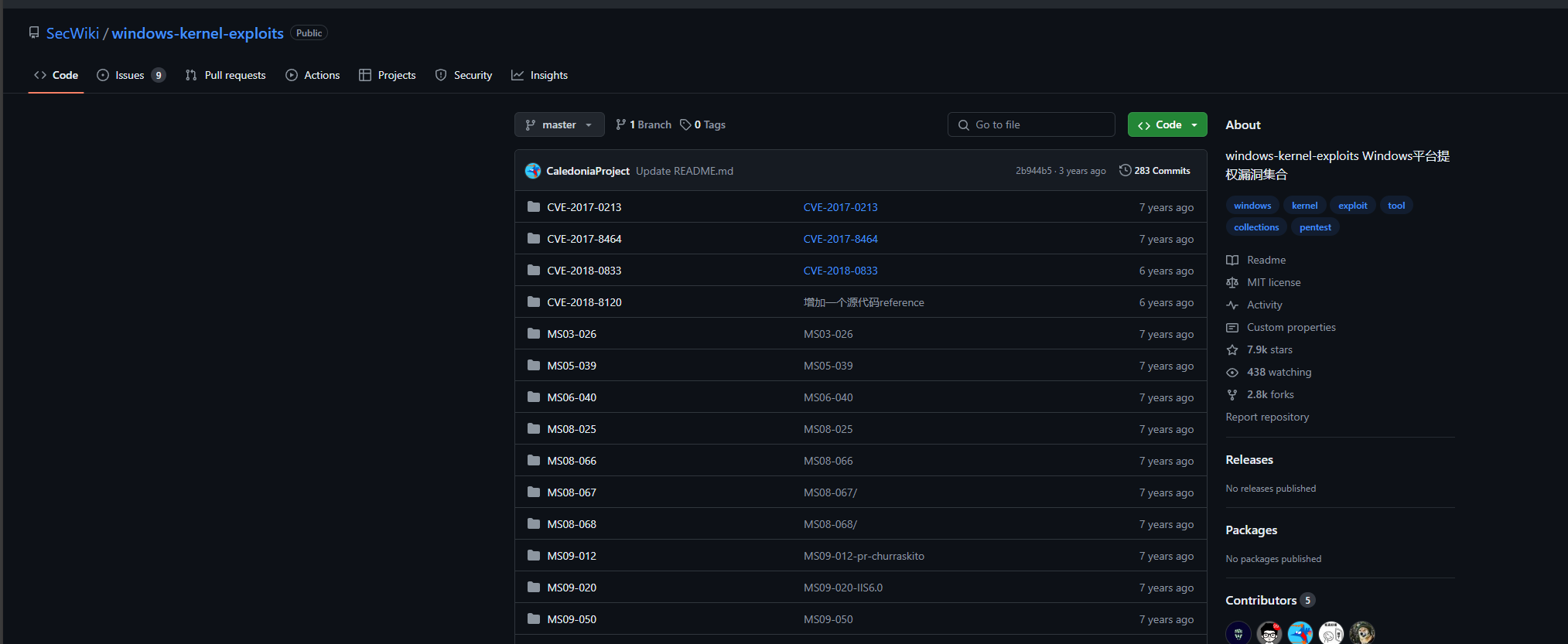Open the Issues tab
The image size is (1568, 644).
pyautogui.click(x=131, y=75)
